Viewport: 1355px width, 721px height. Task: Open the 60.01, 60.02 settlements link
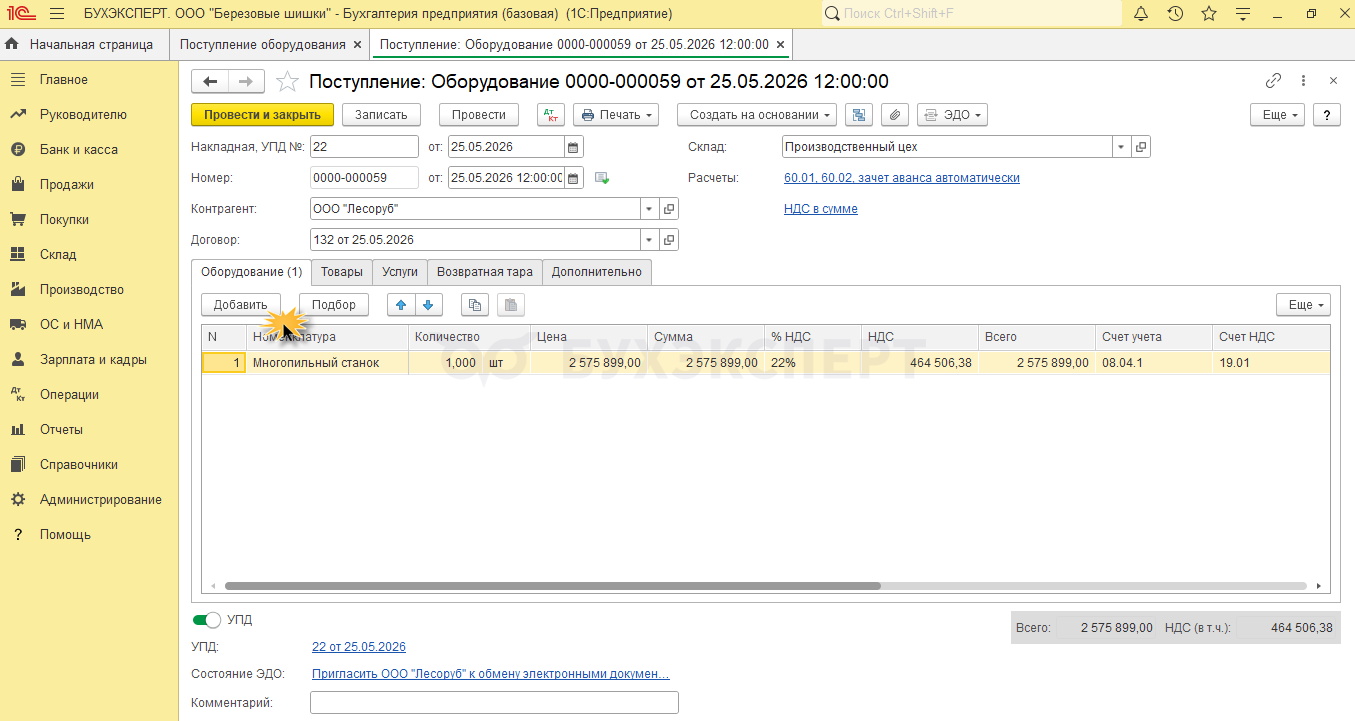tap(902, 178)
